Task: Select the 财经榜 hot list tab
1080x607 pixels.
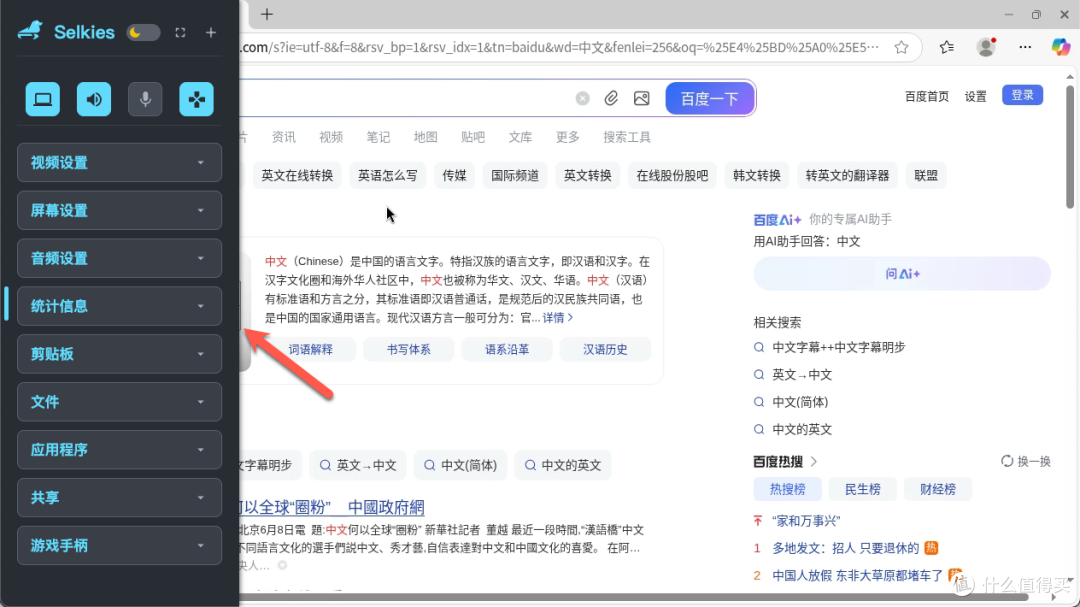Action: (x=938, y=489)
